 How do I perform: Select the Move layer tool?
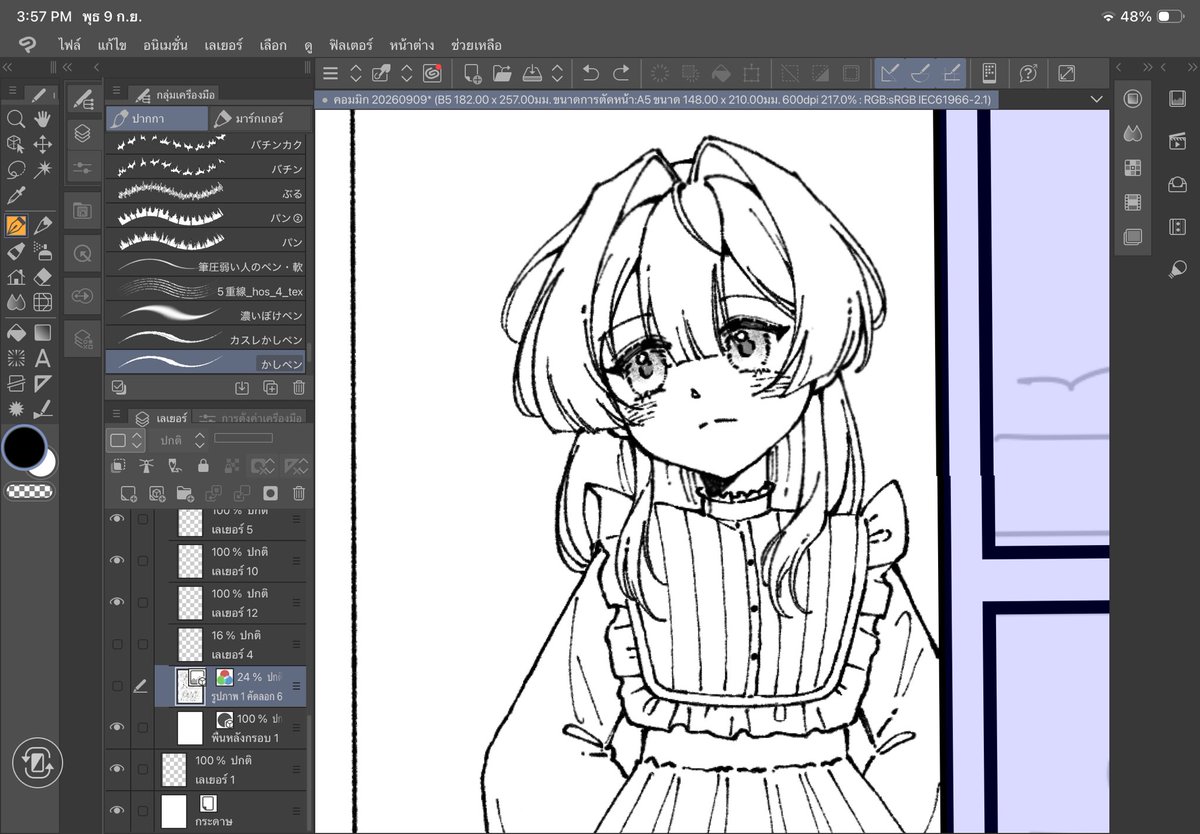pos(43,144)
